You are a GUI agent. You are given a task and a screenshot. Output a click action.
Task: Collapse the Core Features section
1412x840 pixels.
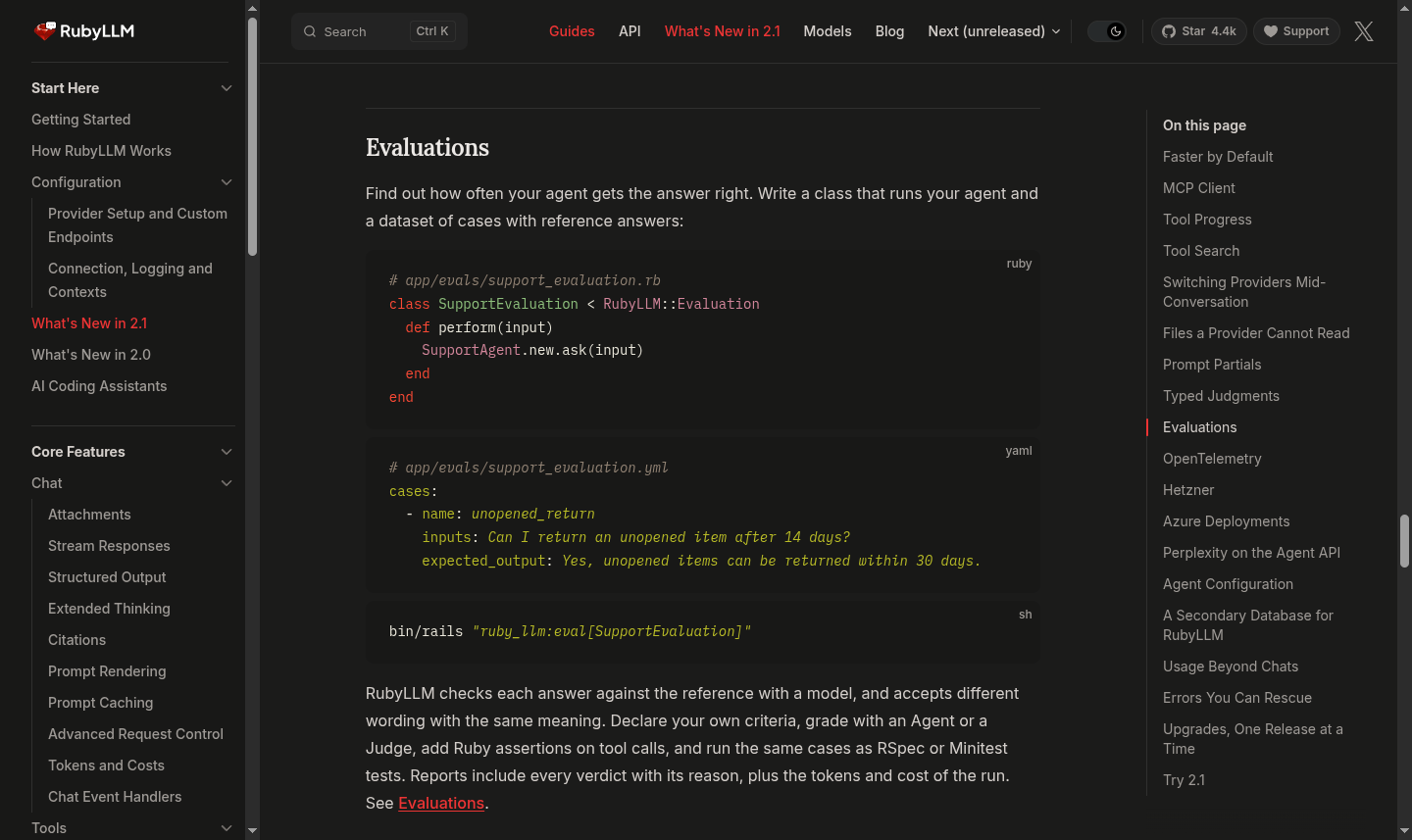tap(227, 452)
